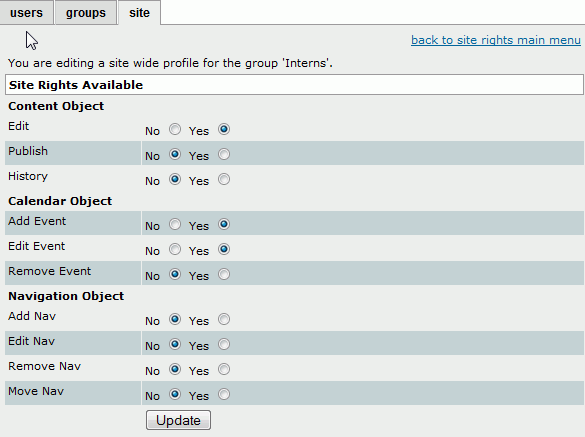This screenshot has width=585, height=437.
Task: Select the Yes option for Content Edit
Action: (x=224, y=129)
